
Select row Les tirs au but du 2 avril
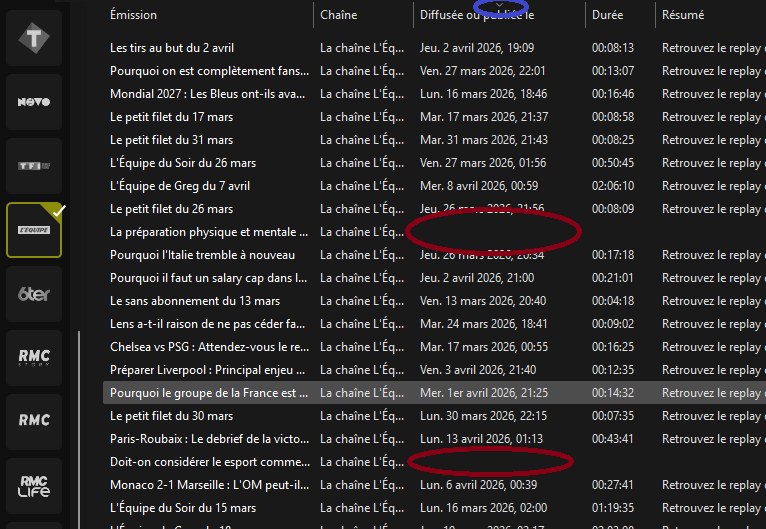click(x=172, y=48)
